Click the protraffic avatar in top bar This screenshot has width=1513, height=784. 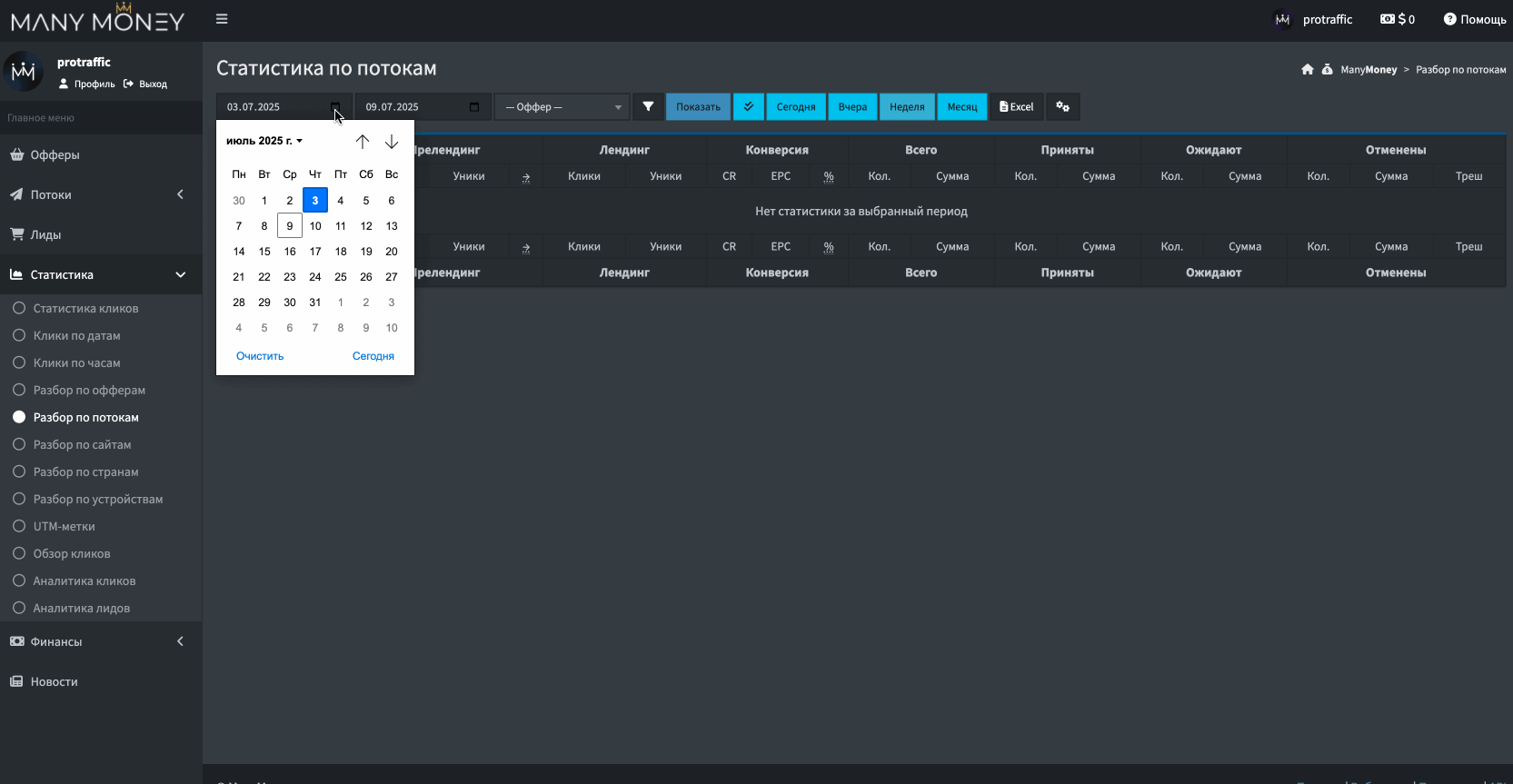(1282, 19)
